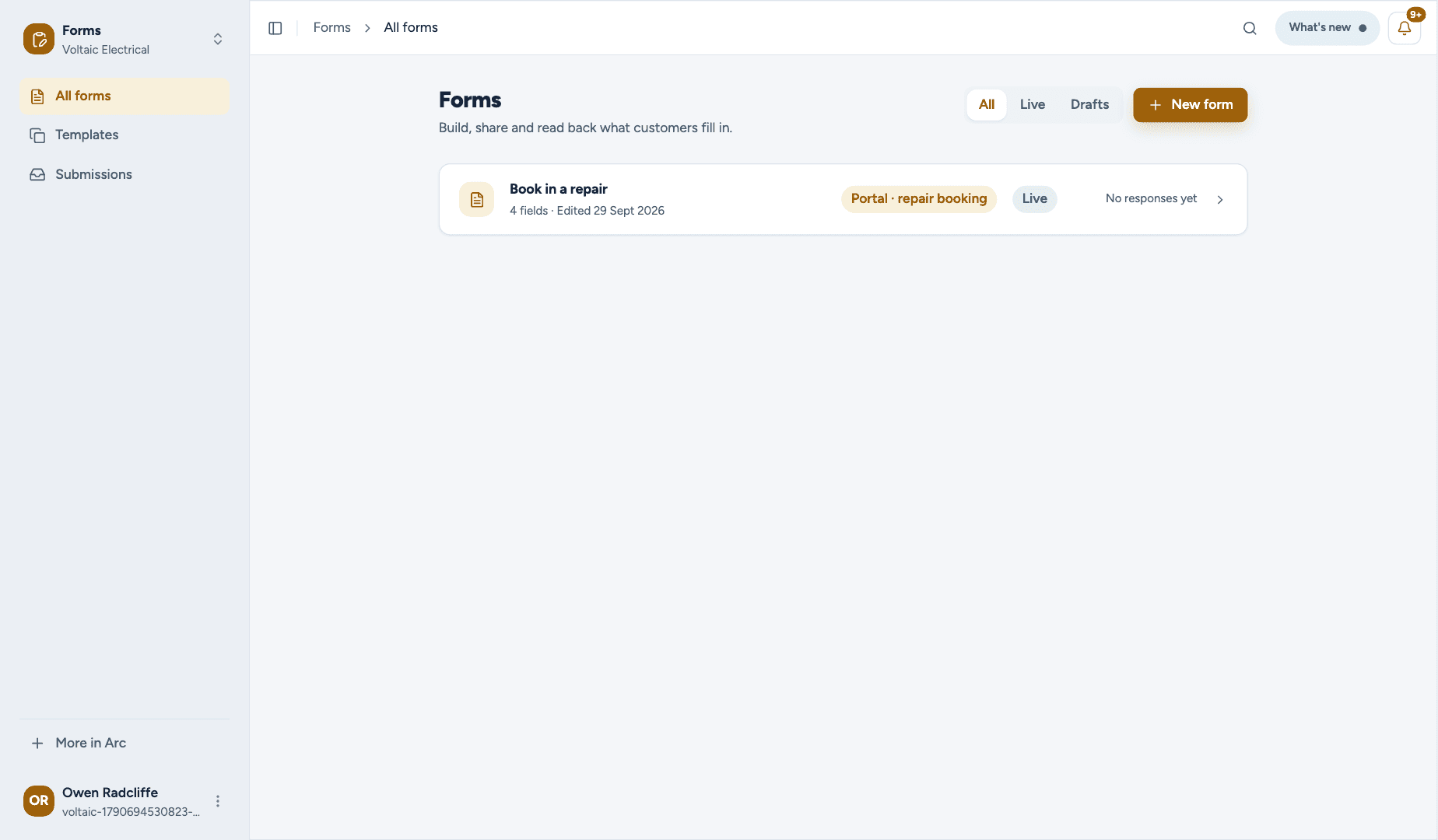Click Voltaic Electrical workspace name

tap(106, 50)
